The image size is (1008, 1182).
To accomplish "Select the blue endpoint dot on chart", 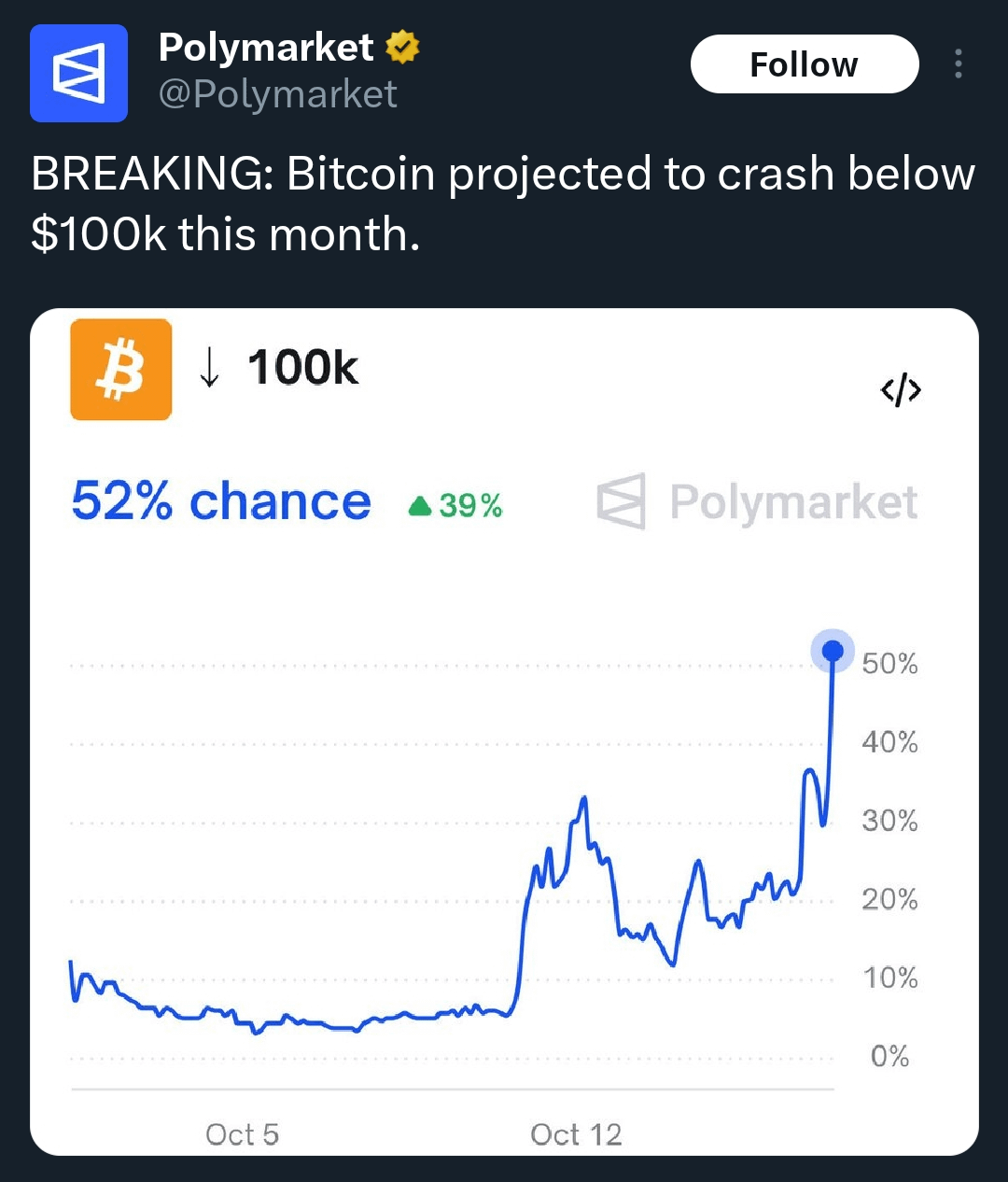I will click(833, 651).
